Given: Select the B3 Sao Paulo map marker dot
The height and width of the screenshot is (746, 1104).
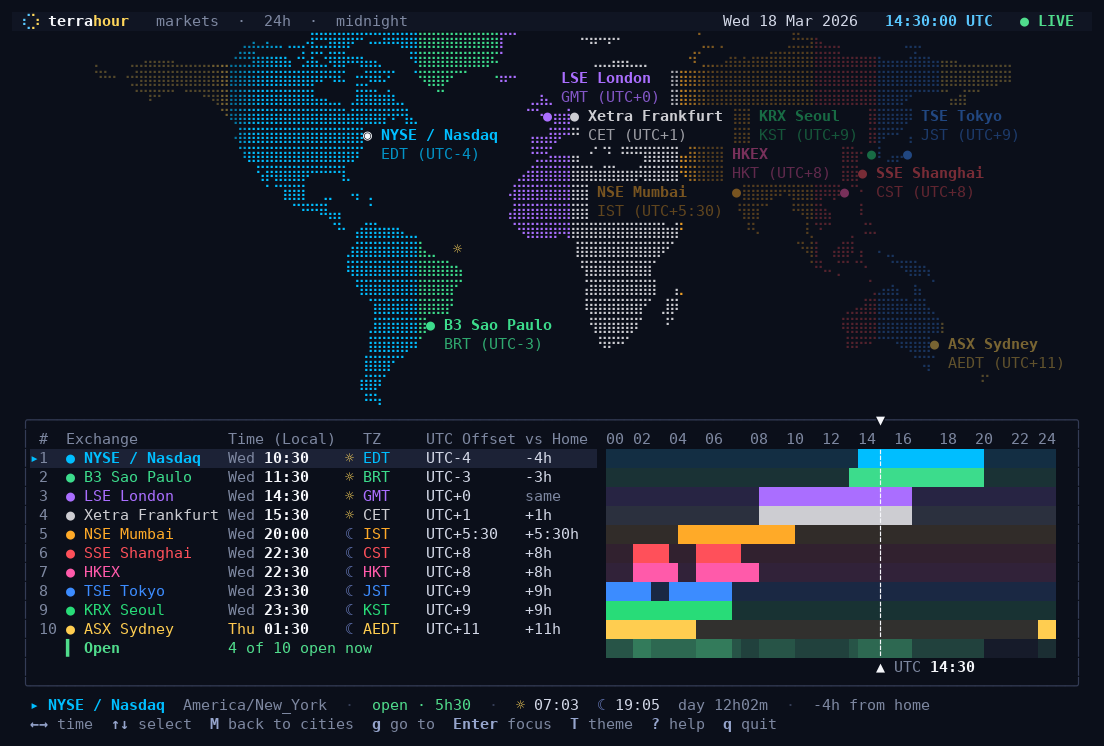Looking at the screenshot, I should click(430, 326).
